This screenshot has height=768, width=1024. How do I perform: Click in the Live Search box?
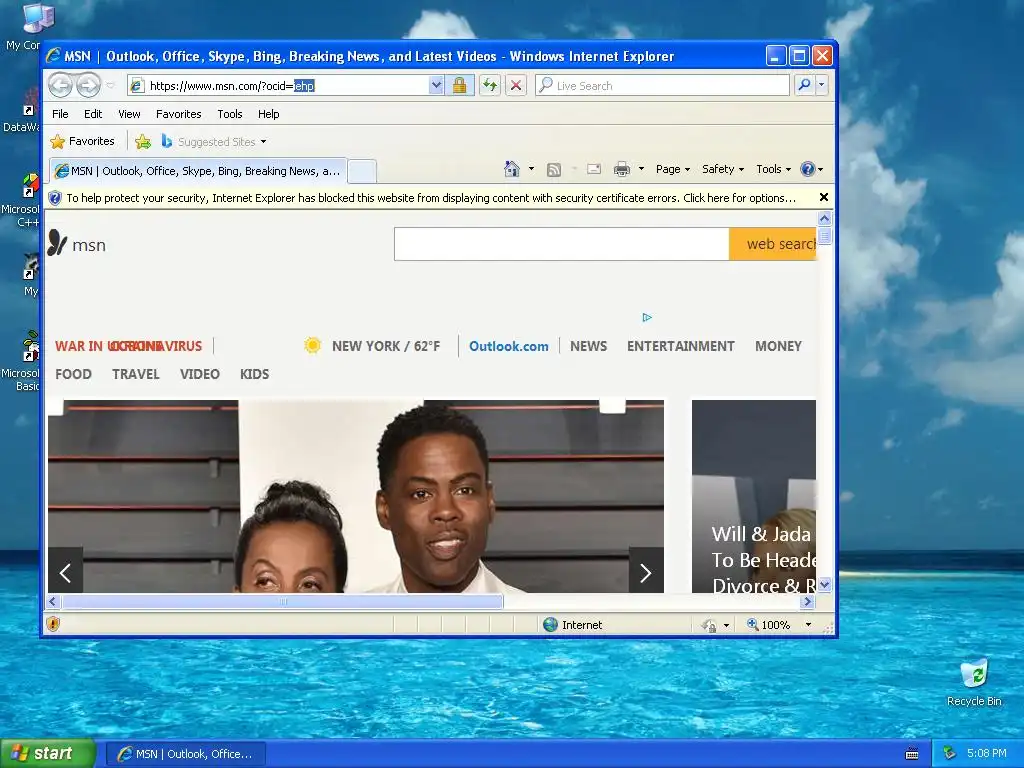[x=662, y=86]
